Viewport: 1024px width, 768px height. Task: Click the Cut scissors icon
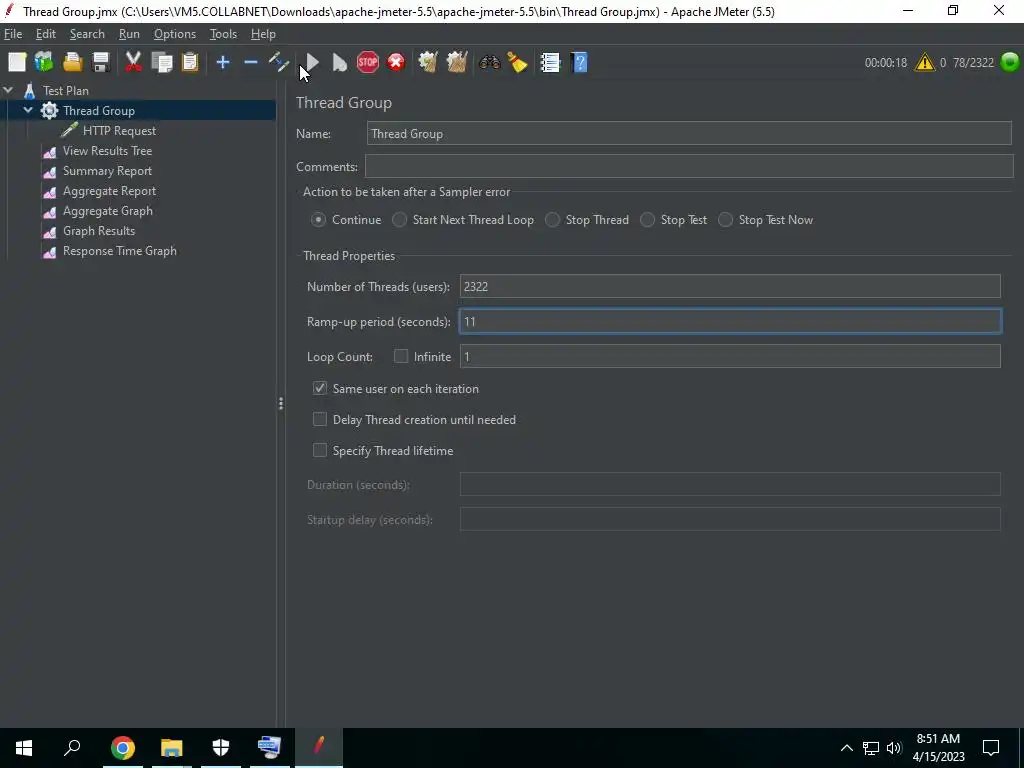pos(133,62)
